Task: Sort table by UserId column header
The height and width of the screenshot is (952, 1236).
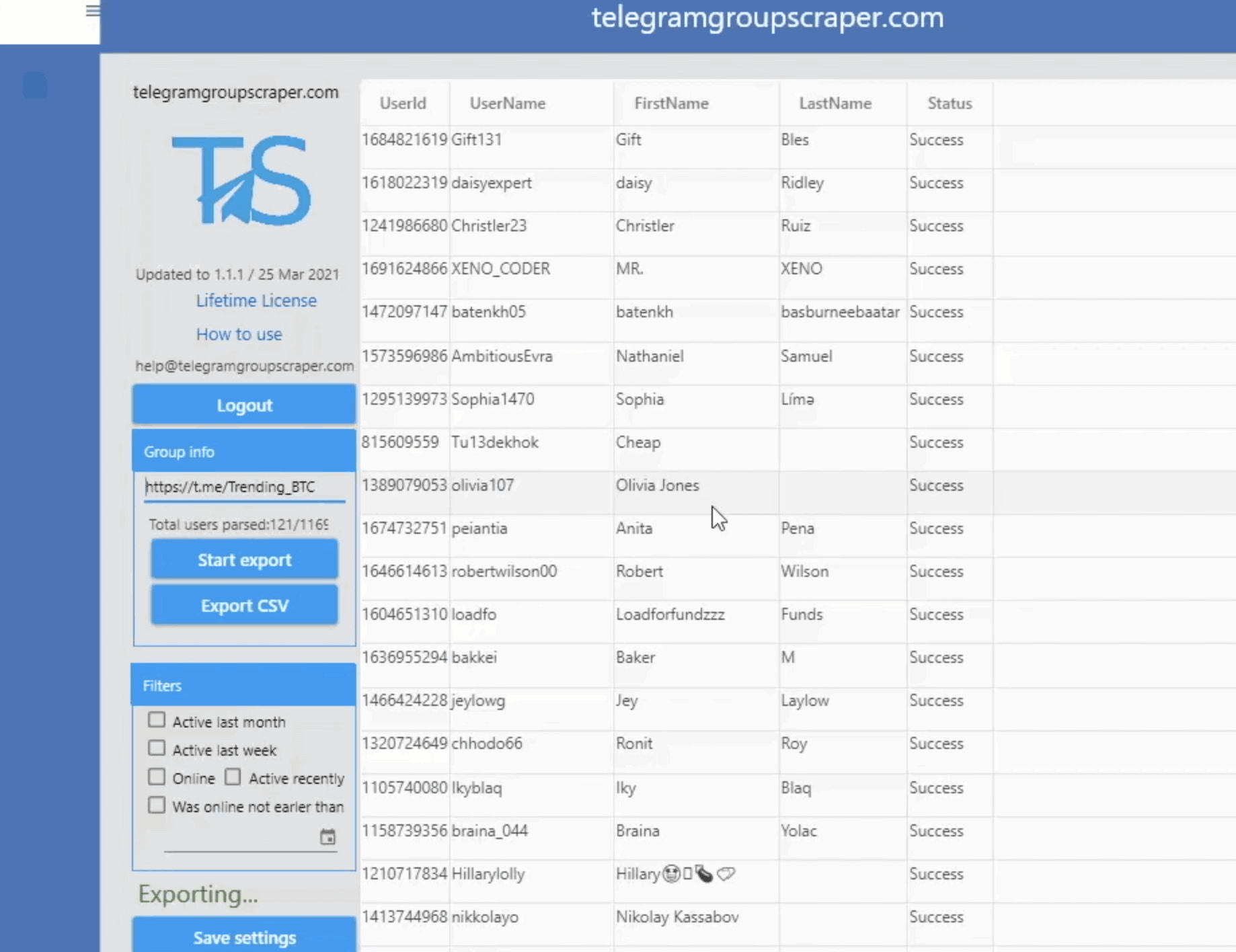Action: (403, 104)
